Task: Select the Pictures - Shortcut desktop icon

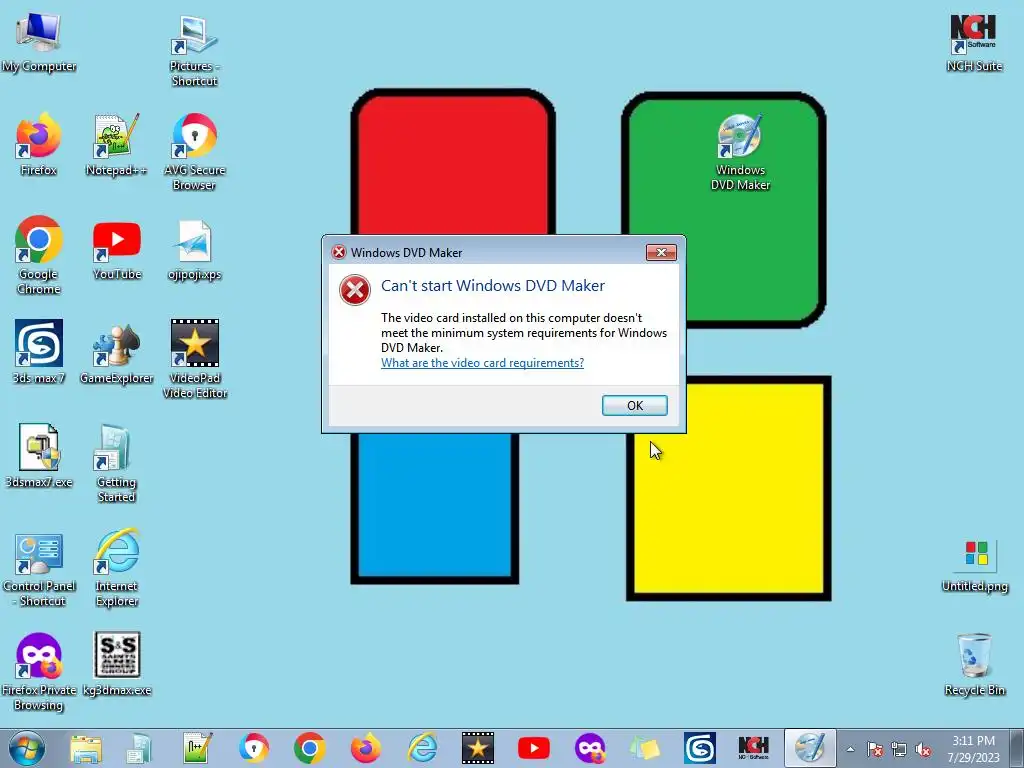Action: tap(194, 51)
